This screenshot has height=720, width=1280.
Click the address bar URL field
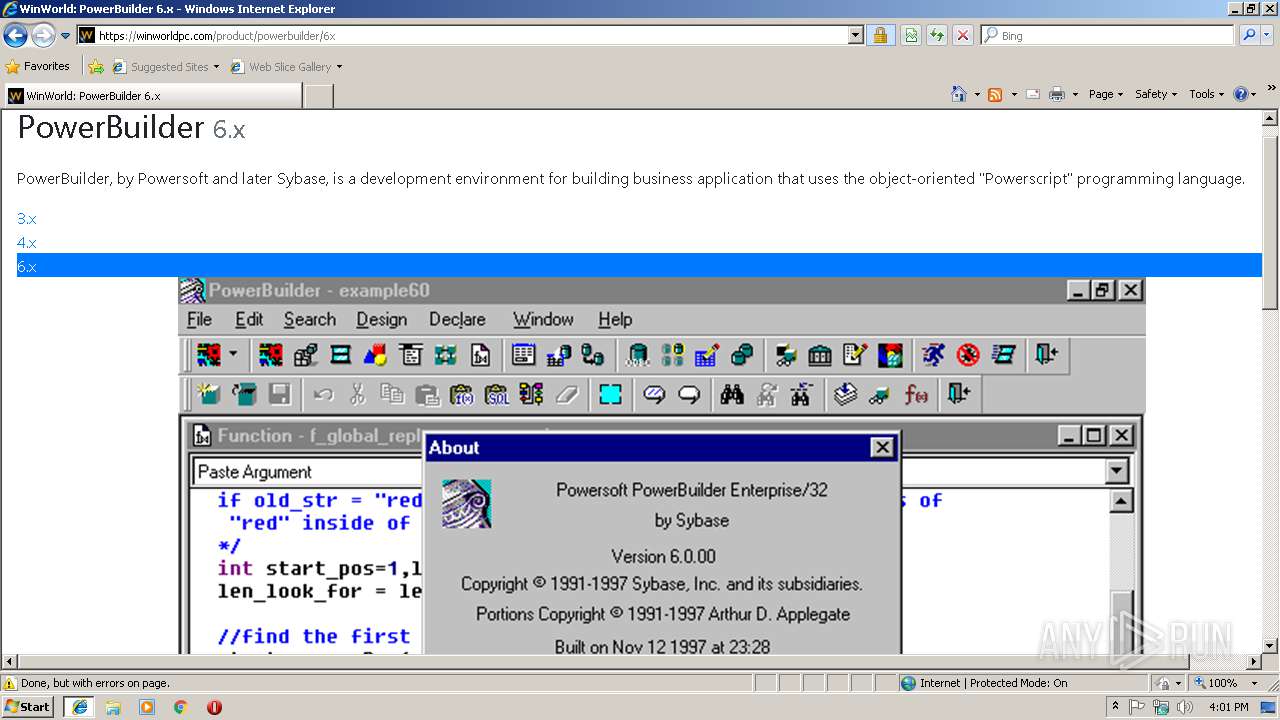pyautogui.click(x=463, y=35)
